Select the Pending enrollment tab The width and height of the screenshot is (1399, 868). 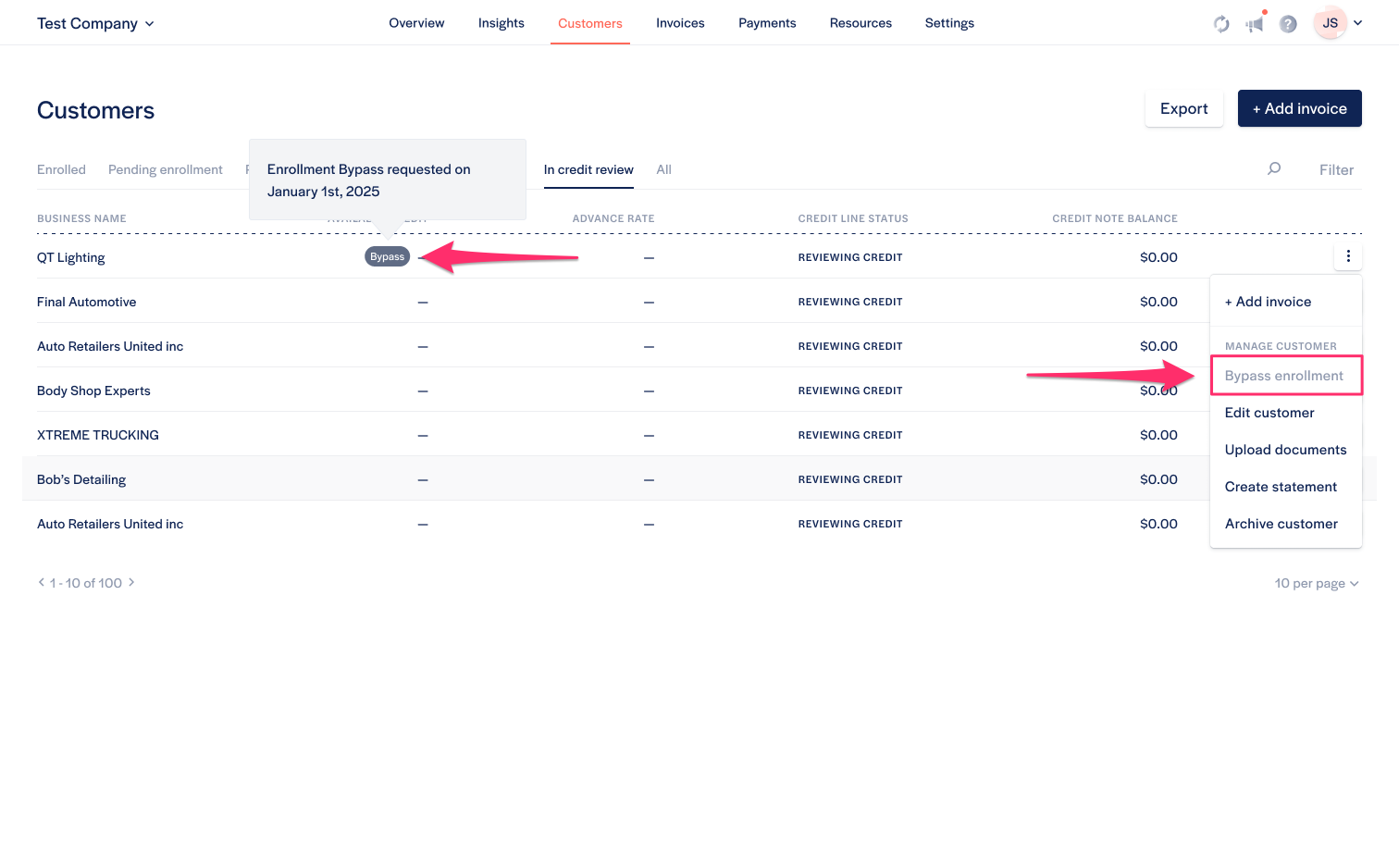165,169
